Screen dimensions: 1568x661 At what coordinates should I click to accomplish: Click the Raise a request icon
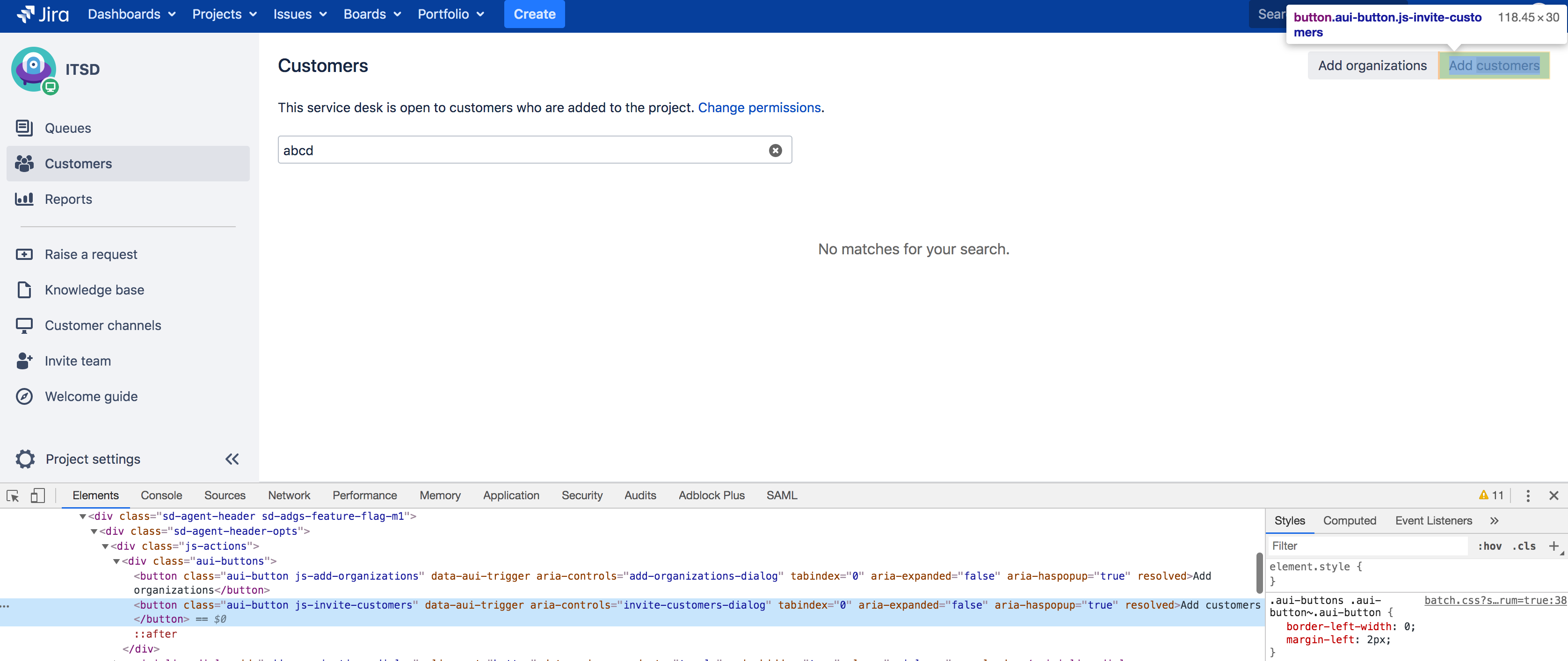click(x=24, y=254)
